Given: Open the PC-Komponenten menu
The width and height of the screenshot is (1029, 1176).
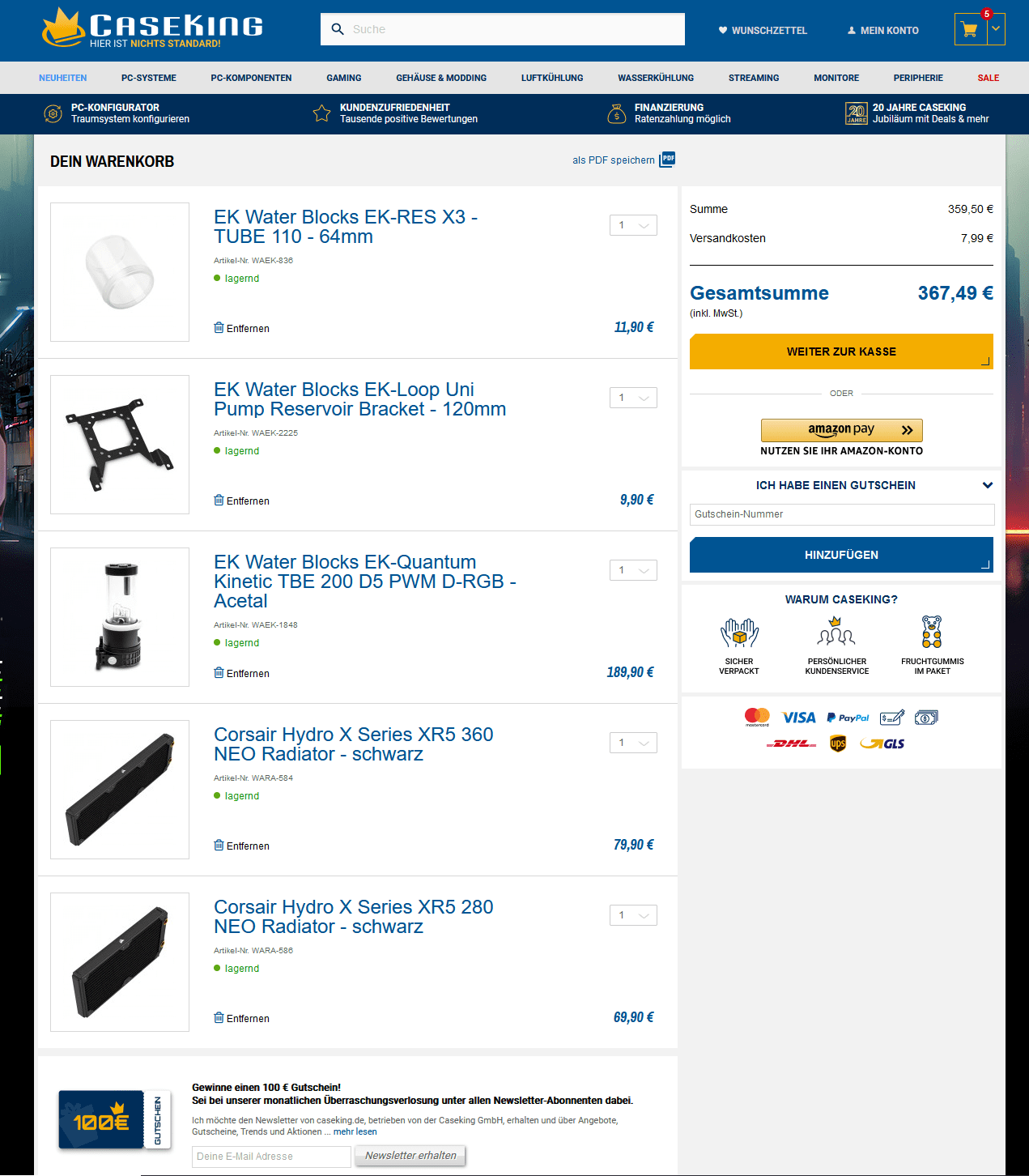Looking at the screenshot, I should point(251,78).
